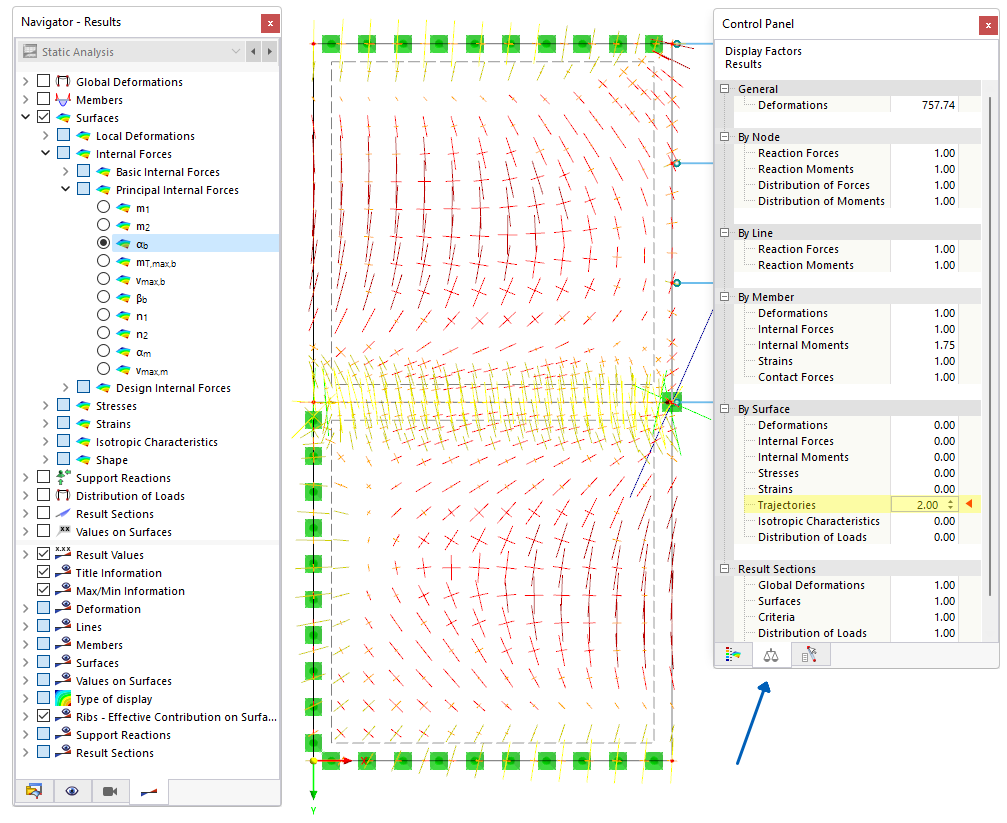
Task: Select the Strains tree item in Navigator
Action: click(113, 424)
